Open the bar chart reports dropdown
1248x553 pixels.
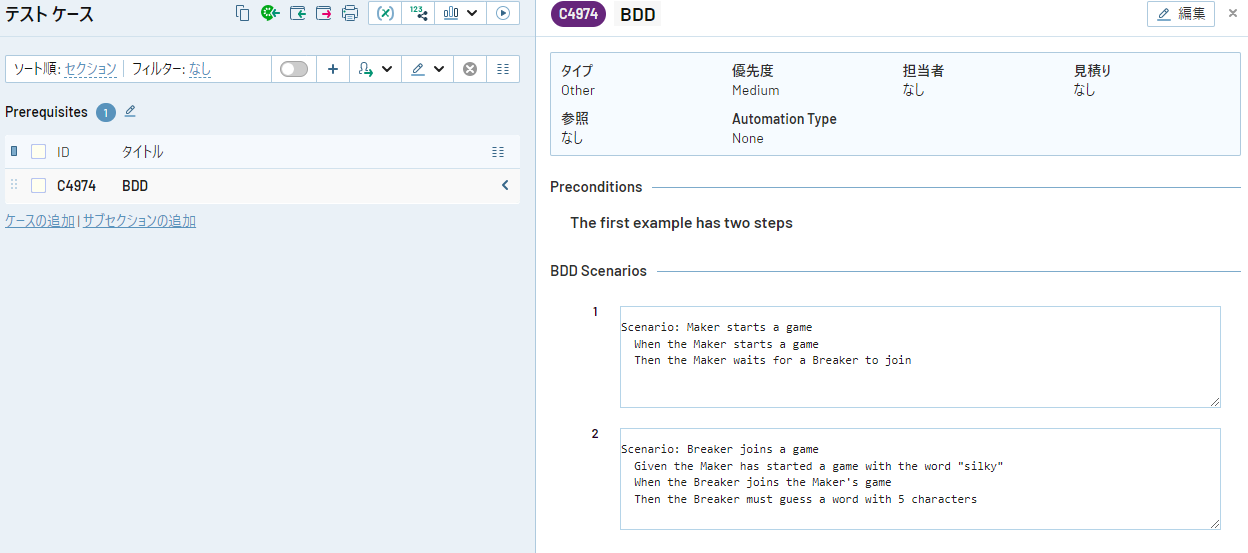460,13
